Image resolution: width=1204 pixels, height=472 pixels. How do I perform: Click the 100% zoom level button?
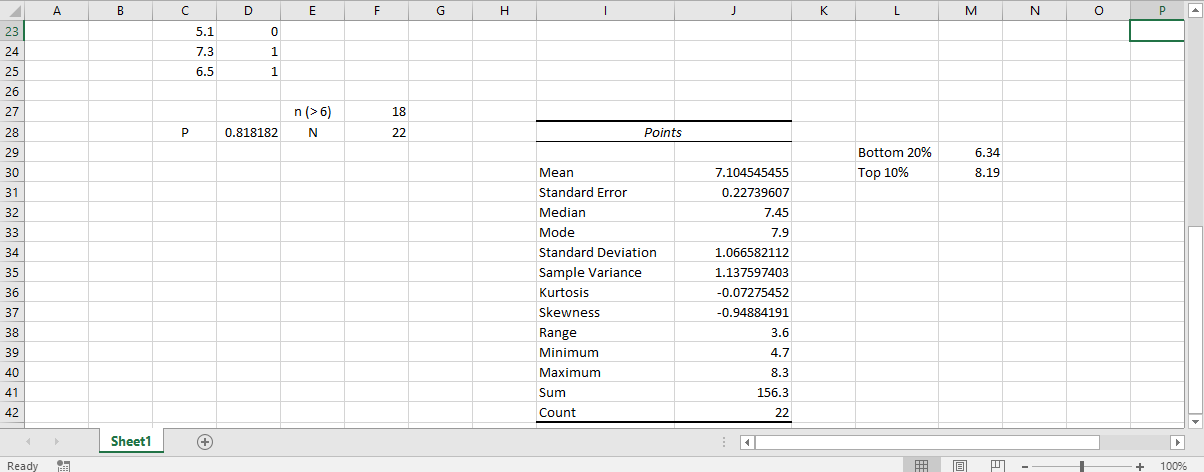[x=1173, y=466]
